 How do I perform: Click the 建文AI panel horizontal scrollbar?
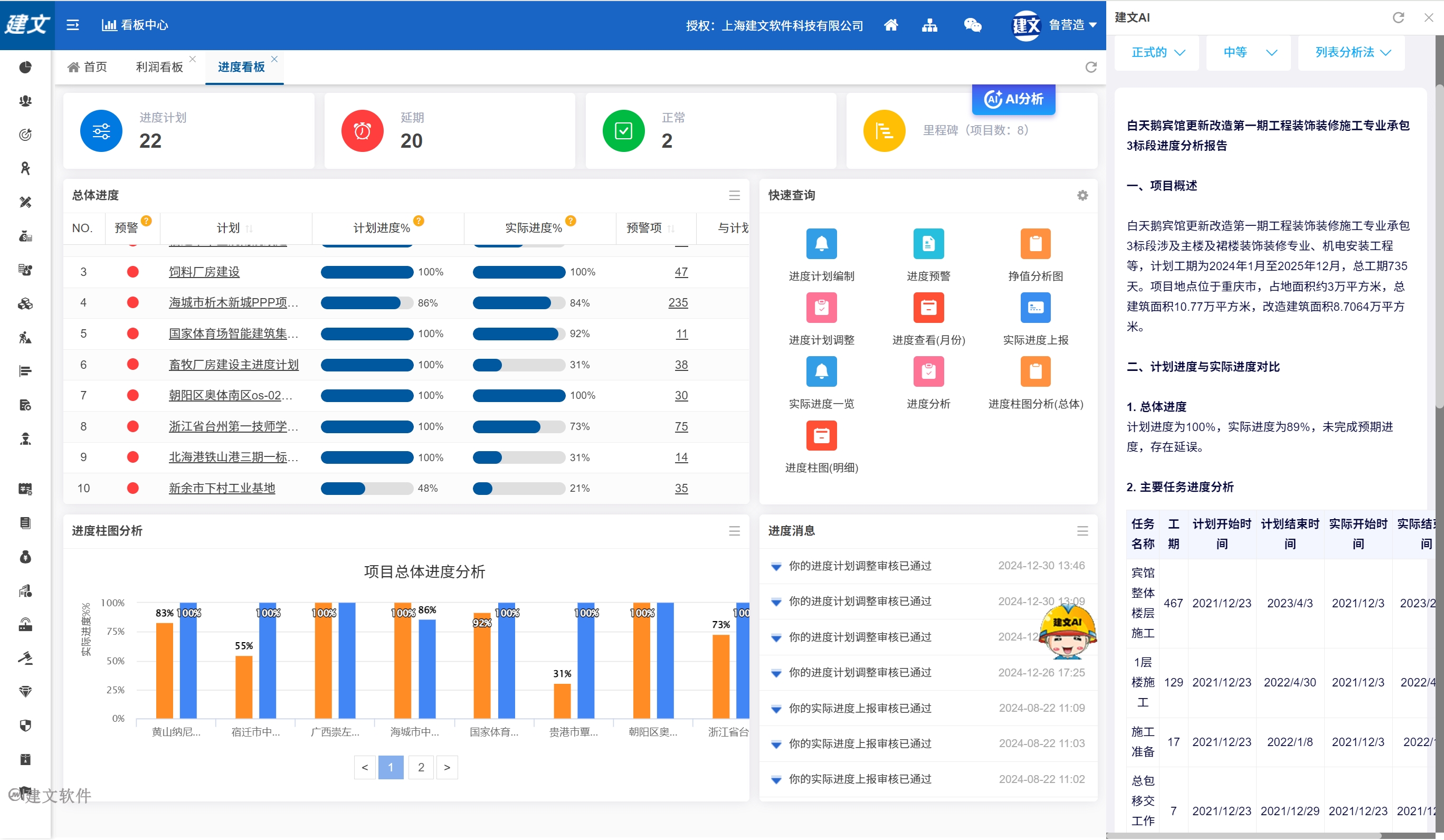(1243, 835)
